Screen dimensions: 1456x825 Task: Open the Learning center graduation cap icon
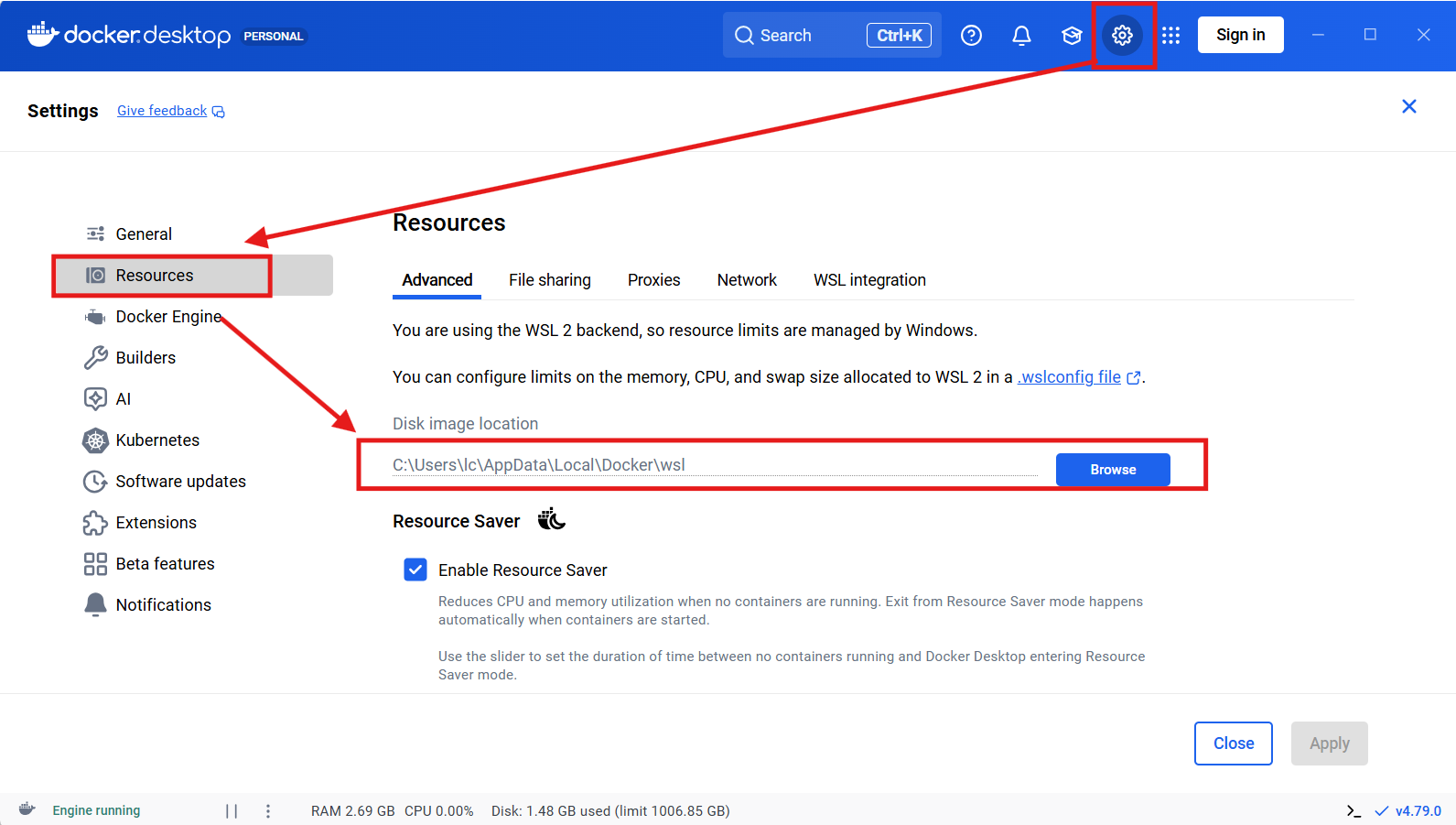coord(1072,36)
